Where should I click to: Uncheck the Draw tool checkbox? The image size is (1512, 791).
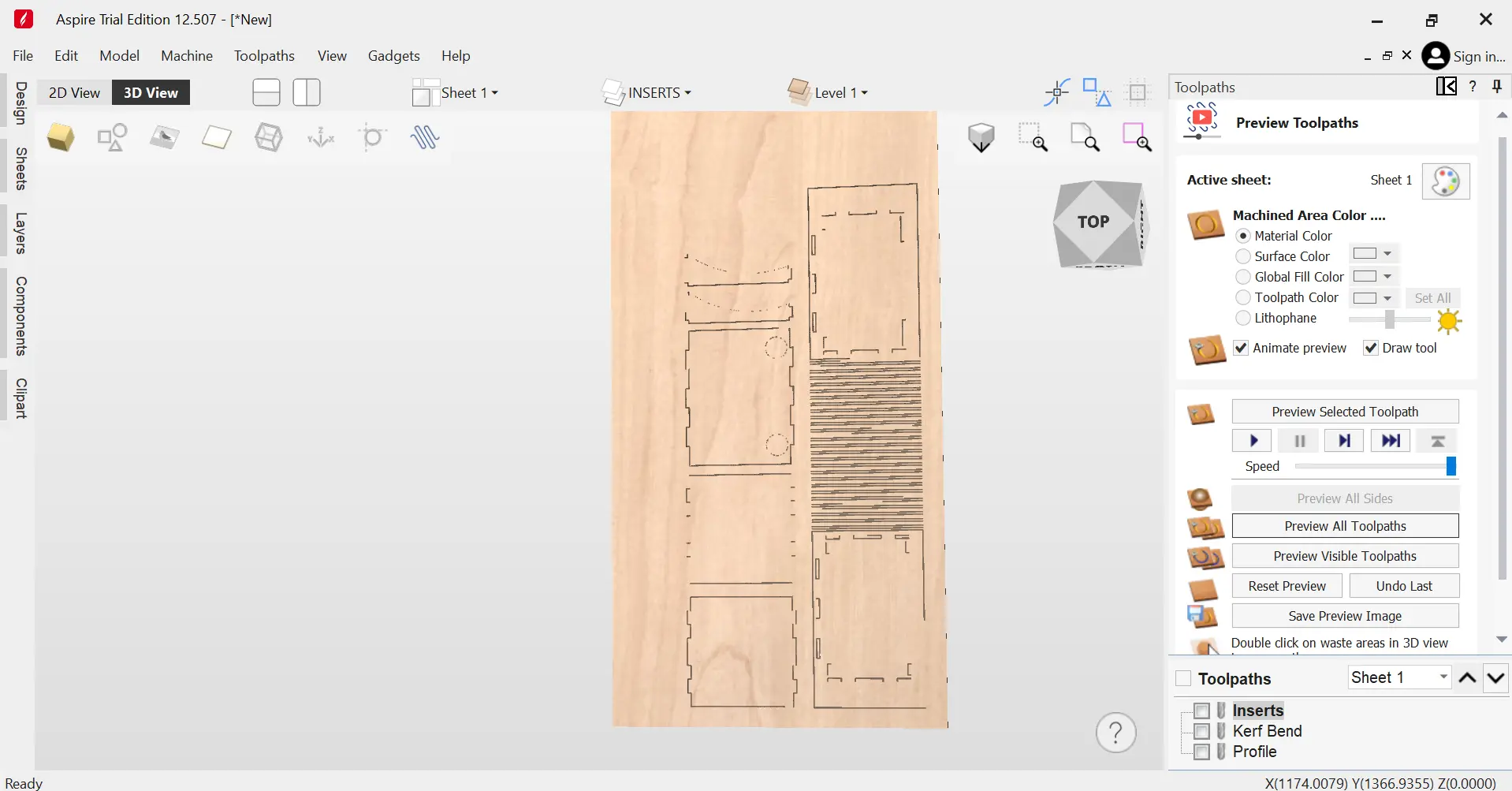pyautogui.click(x=1371, y=348)
